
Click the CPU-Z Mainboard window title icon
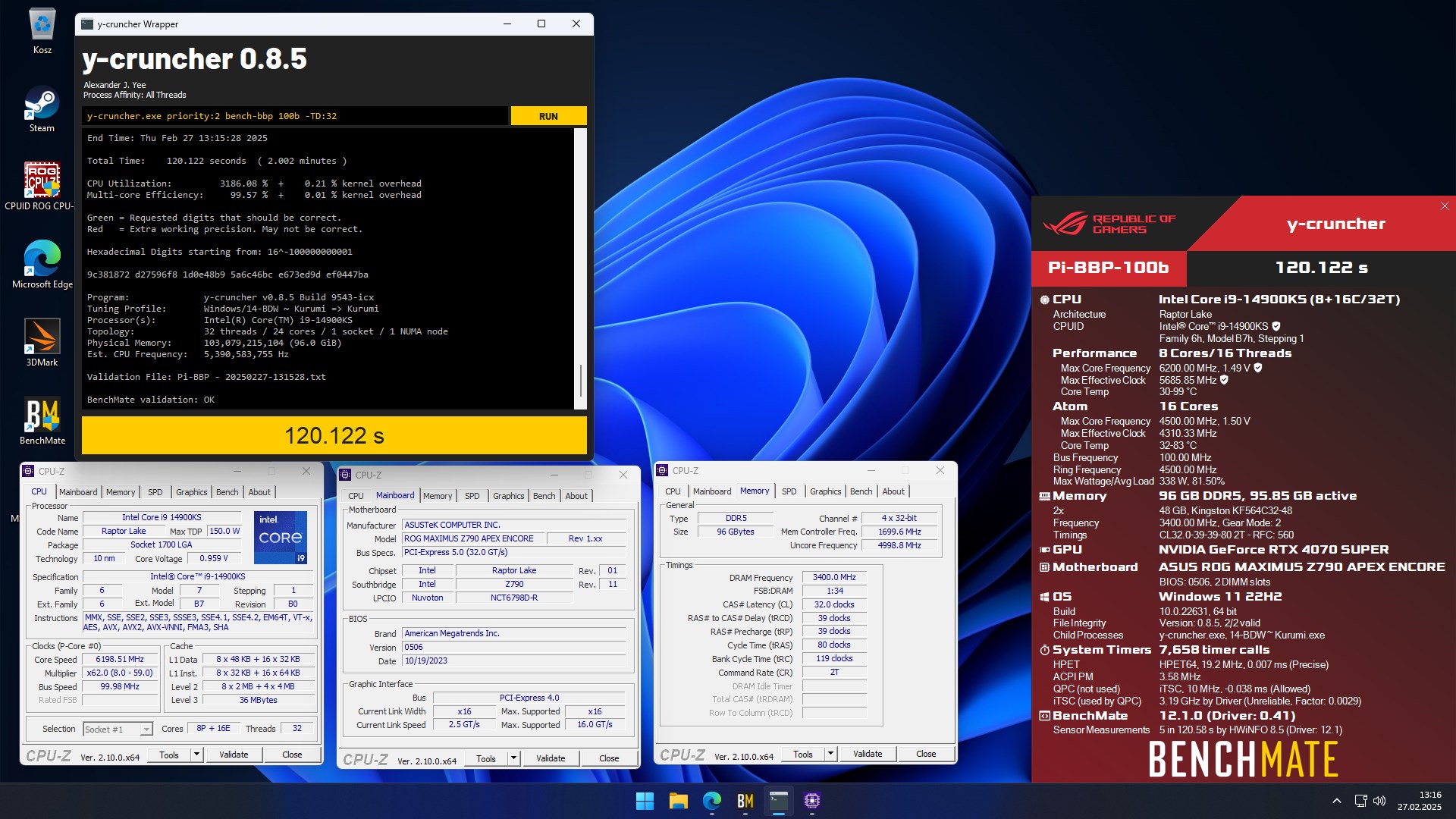click(x=345, y=475)
